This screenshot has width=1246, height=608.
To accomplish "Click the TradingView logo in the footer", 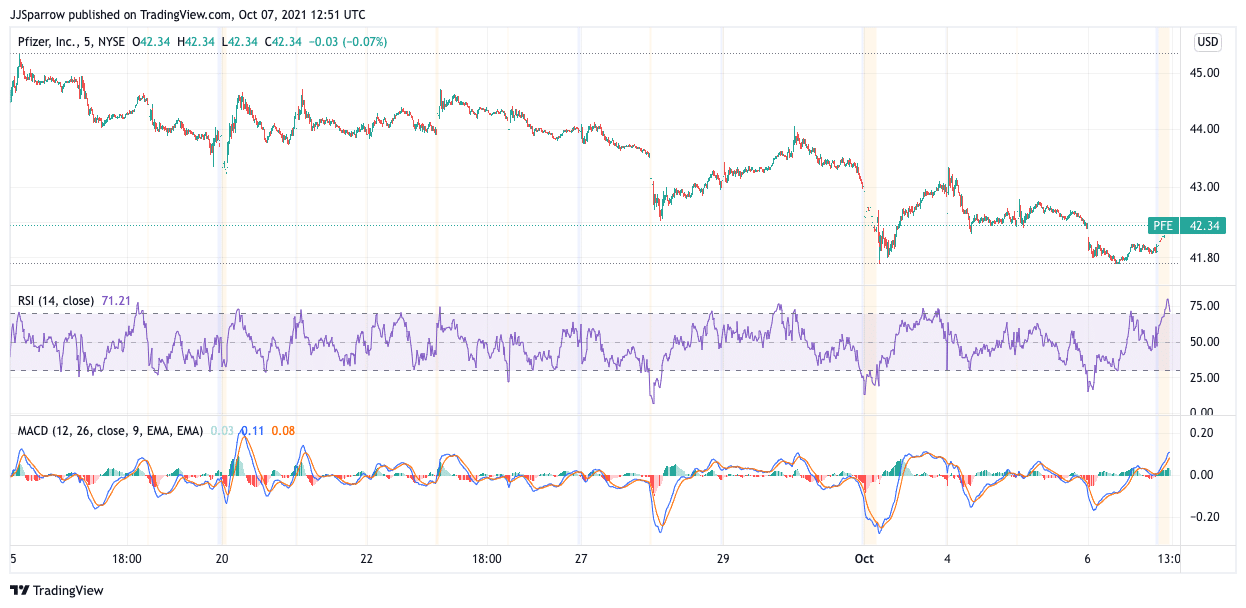I will (57, 590).
